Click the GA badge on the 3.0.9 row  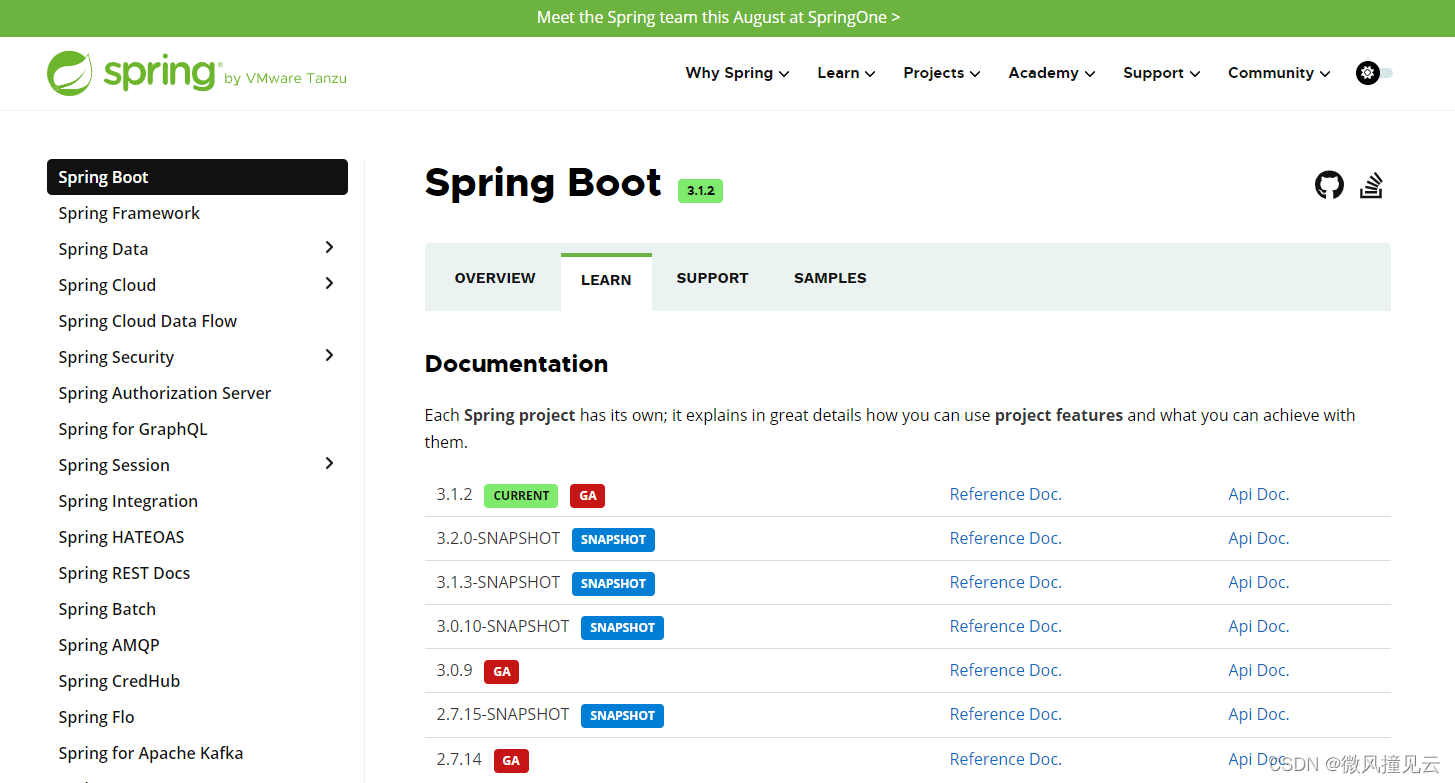click(502, 671)
